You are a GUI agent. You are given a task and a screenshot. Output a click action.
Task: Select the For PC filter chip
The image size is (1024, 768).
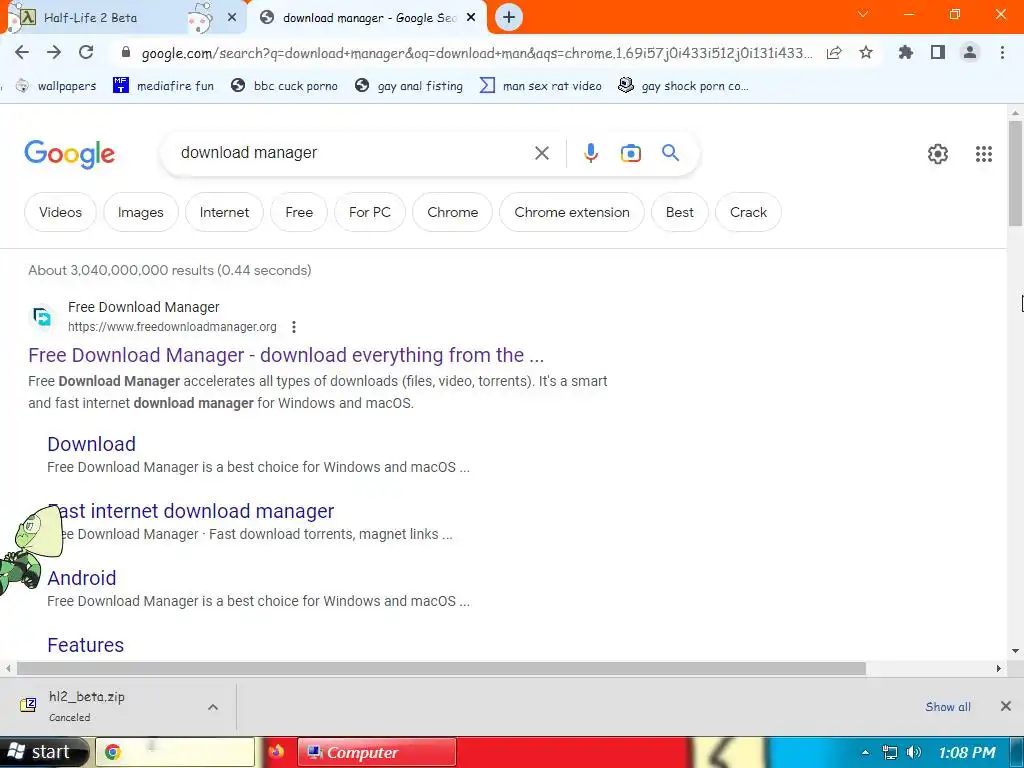point(370,212)
